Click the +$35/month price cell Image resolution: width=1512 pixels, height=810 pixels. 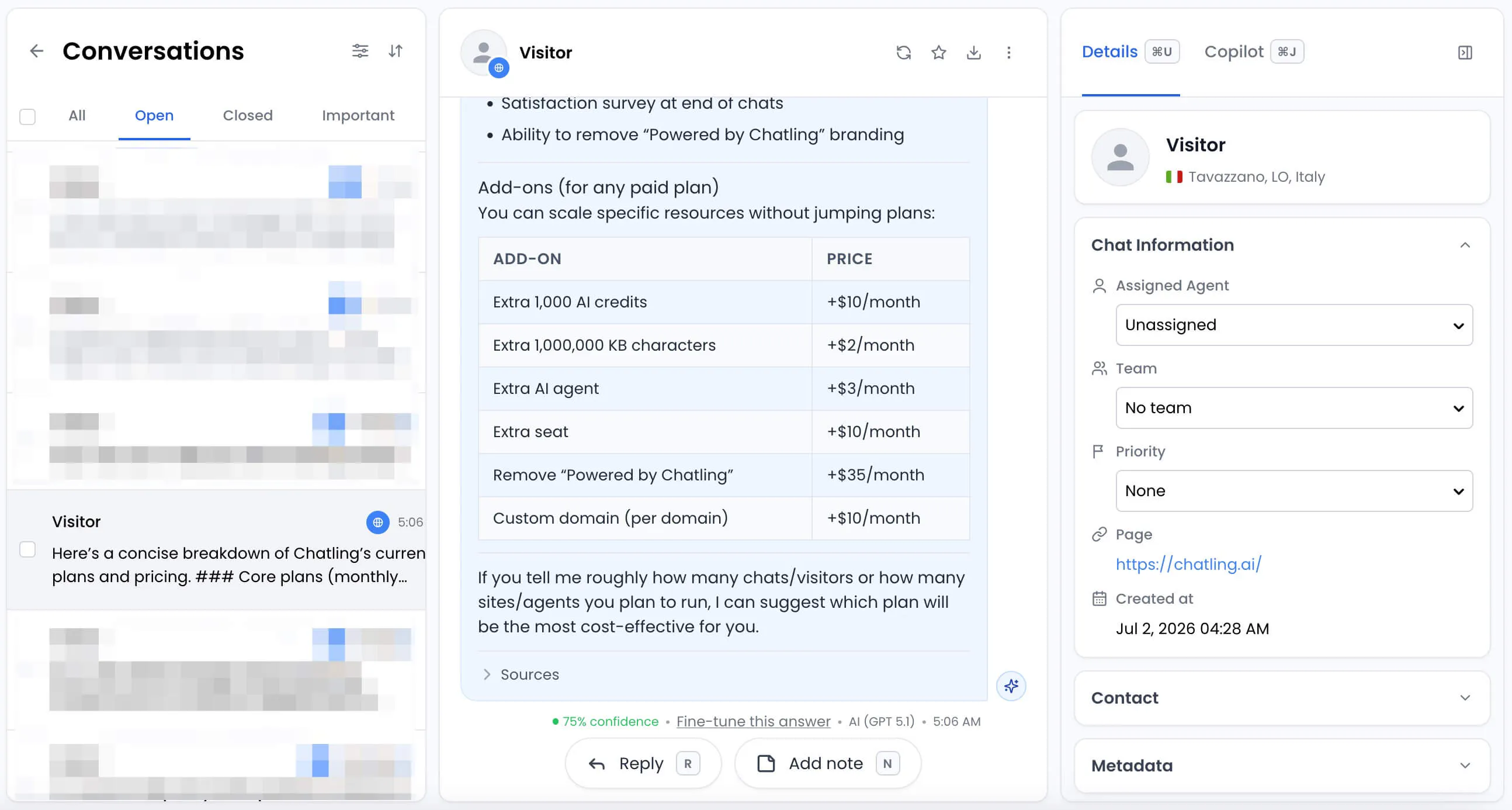(x=890, y=475)
